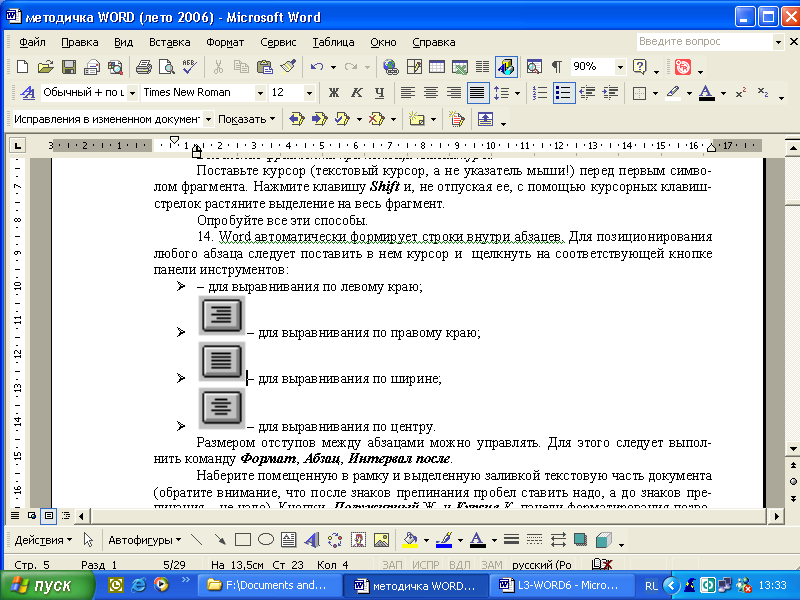Click the 'Введите вопрос' help box
800x600 pixels.
point(704,42)
